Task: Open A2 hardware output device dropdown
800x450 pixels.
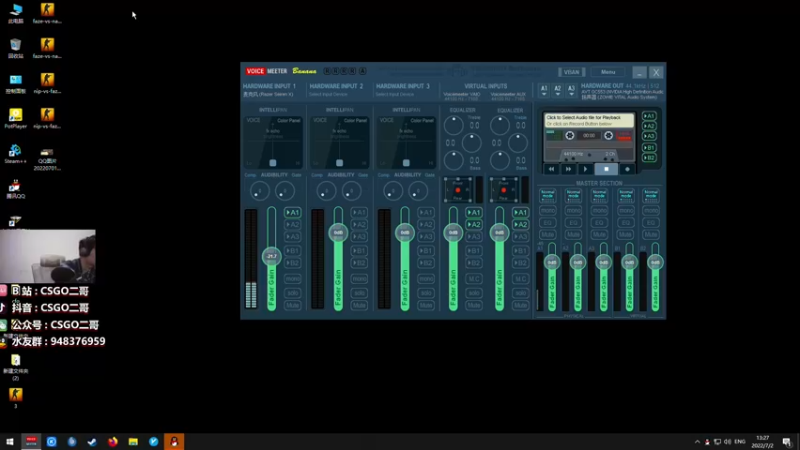Action: 558,91
